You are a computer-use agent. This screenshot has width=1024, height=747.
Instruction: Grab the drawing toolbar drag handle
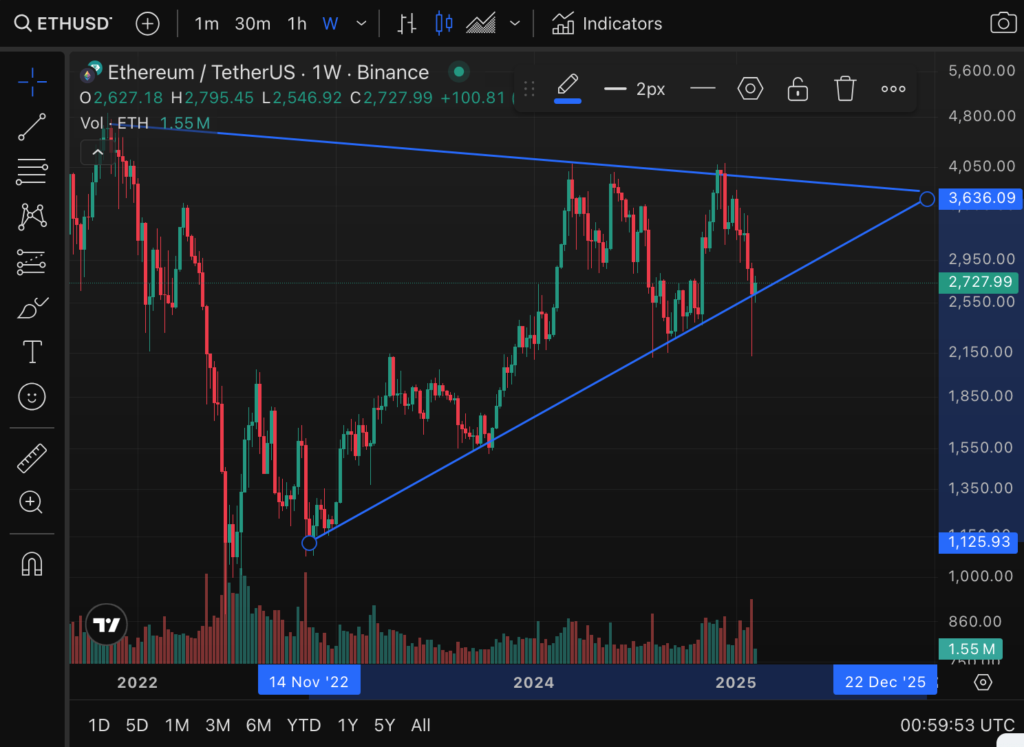(x=529, y=88)
